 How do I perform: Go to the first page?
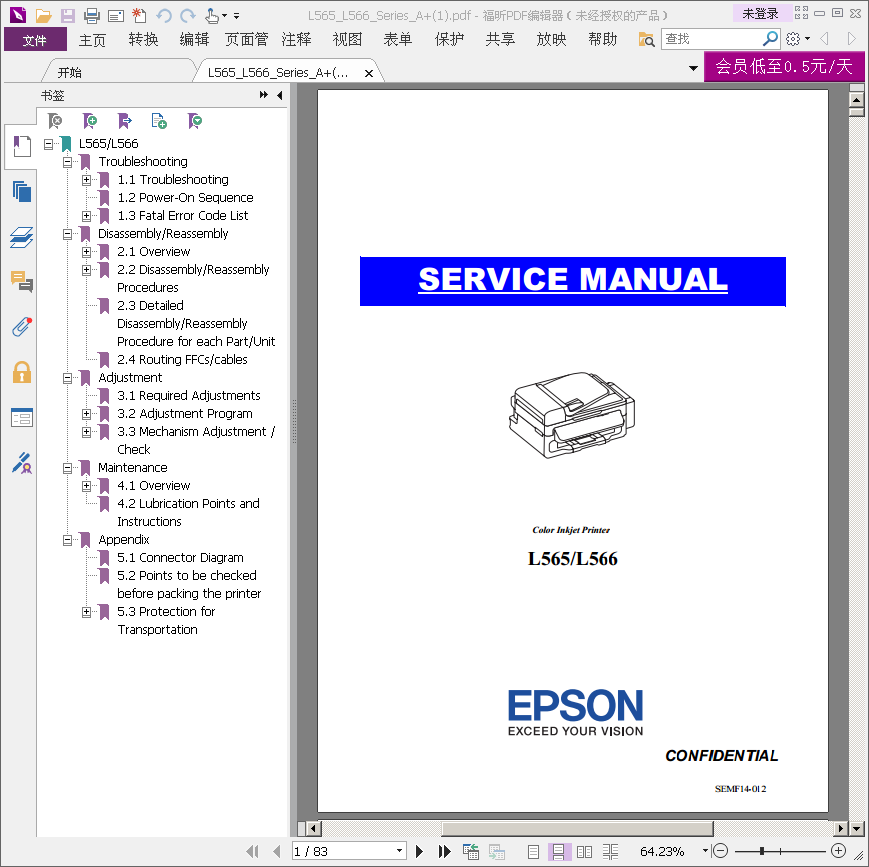tap(252, 851)
